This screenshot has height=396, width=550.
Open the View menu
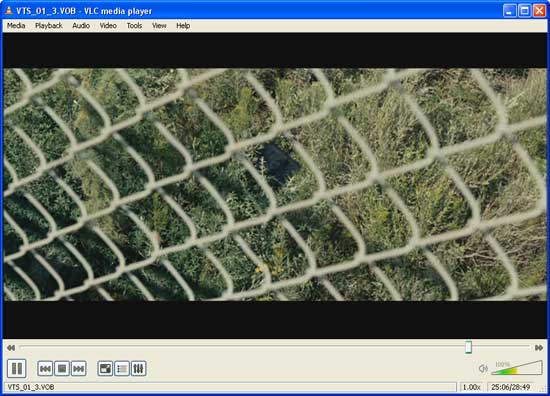pos(159,26)
